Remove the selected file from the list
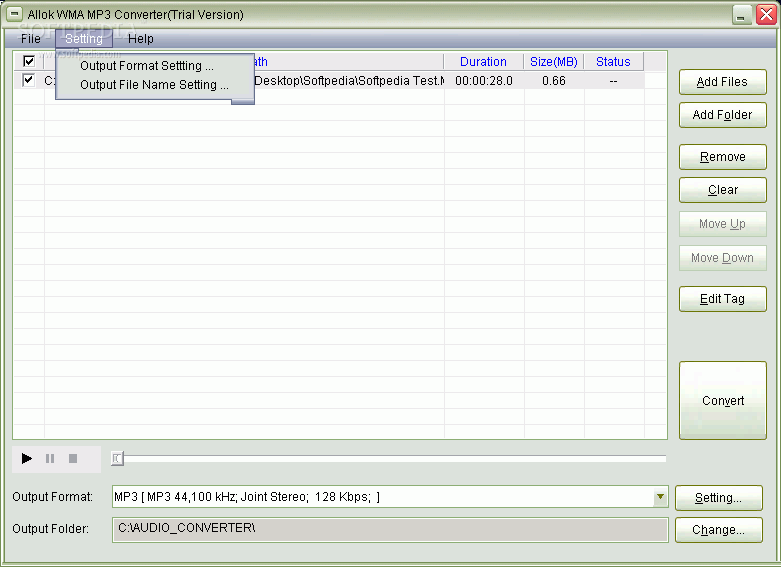The height and width of the screenshot is (567, 781). pyautogui.click(x=722, y=157)
